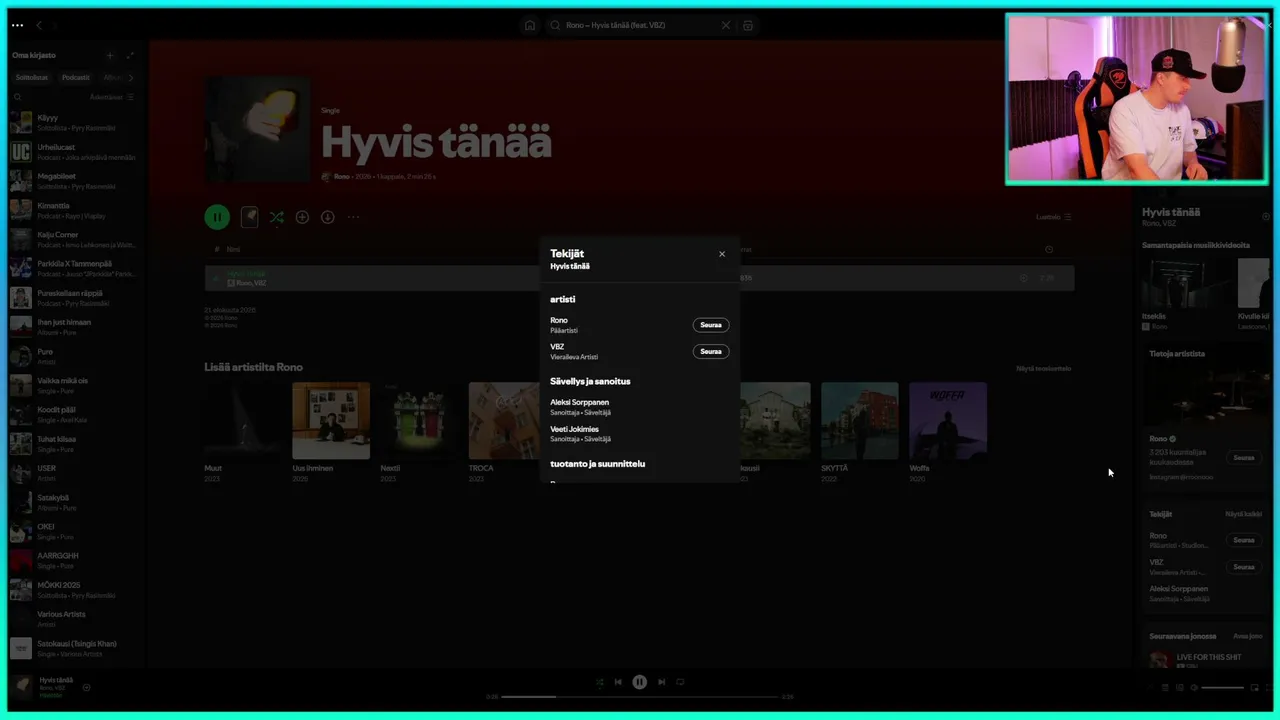Open Itsekäs music video thumbnail
1280x720 pixels.
(x=1186, y=283)
